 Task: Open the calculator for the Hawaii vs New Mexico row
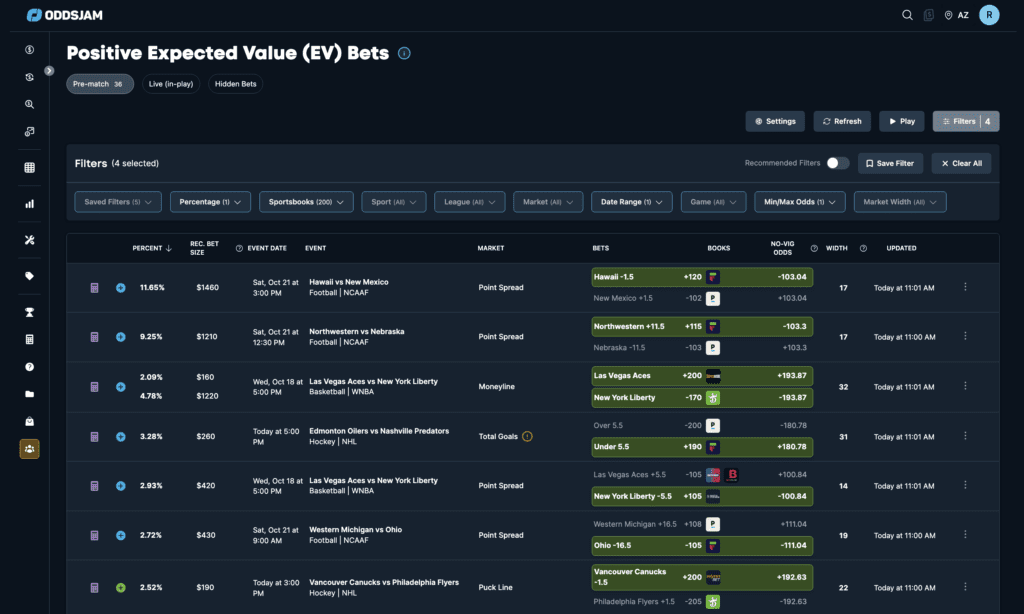(x=94, y=287)
